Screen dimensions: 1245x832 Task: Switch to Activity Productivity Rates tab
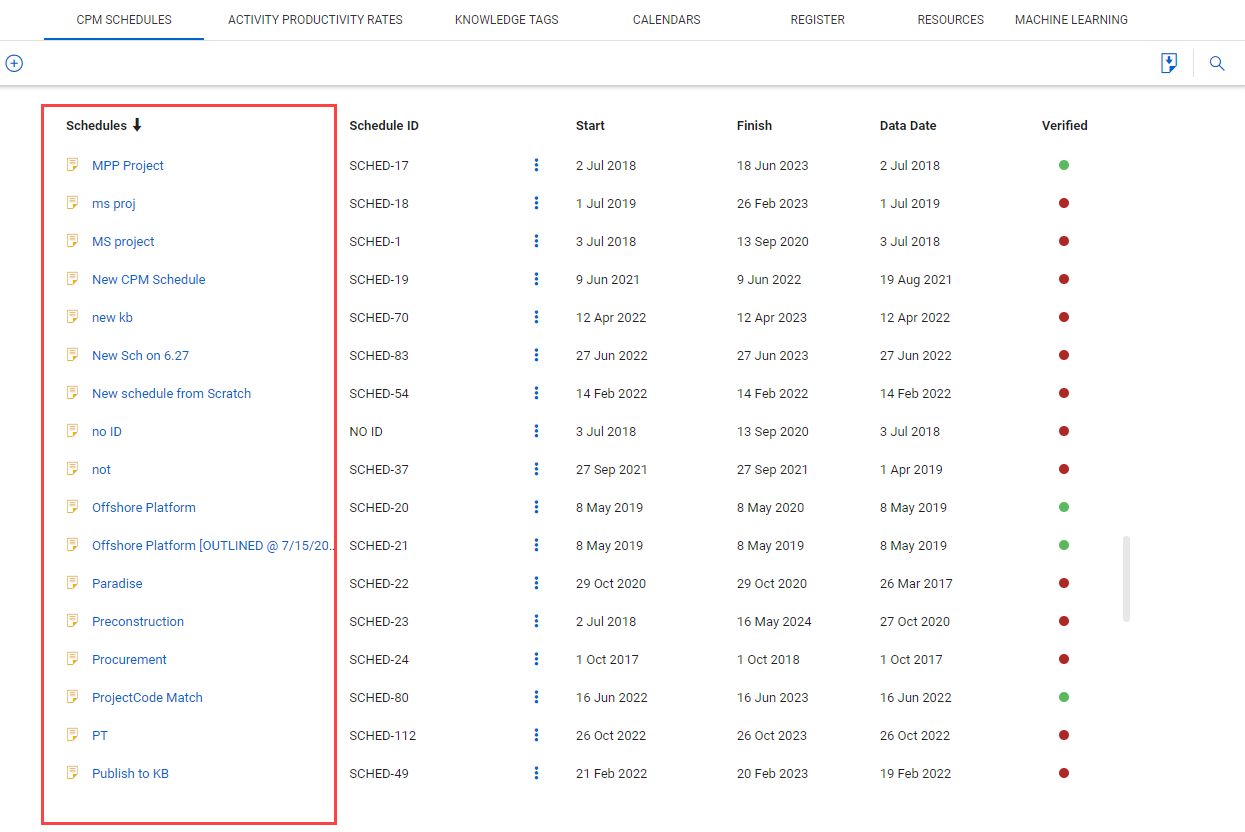pyautogui.click(x=315, y=20)
